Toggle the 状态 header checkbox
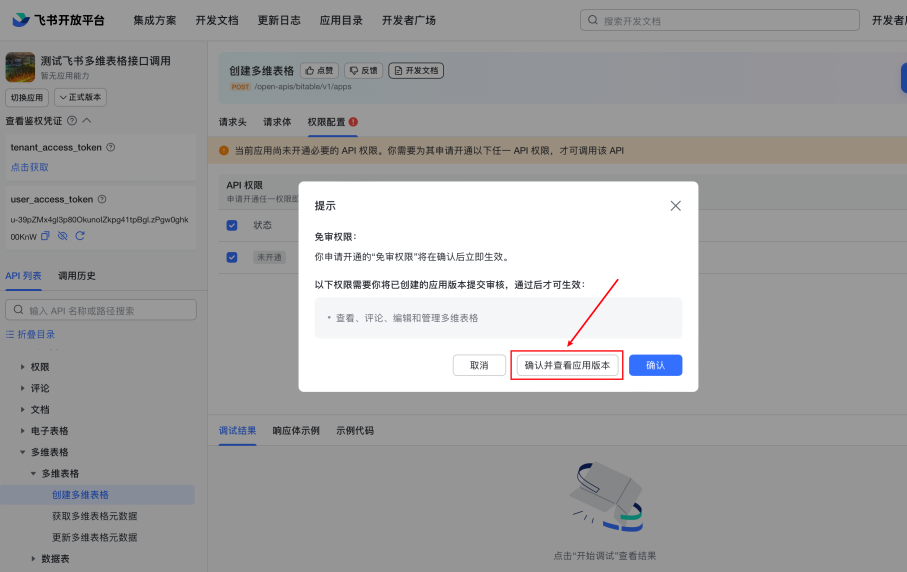Viewport: 907px width, 572px height. point(232,226)
